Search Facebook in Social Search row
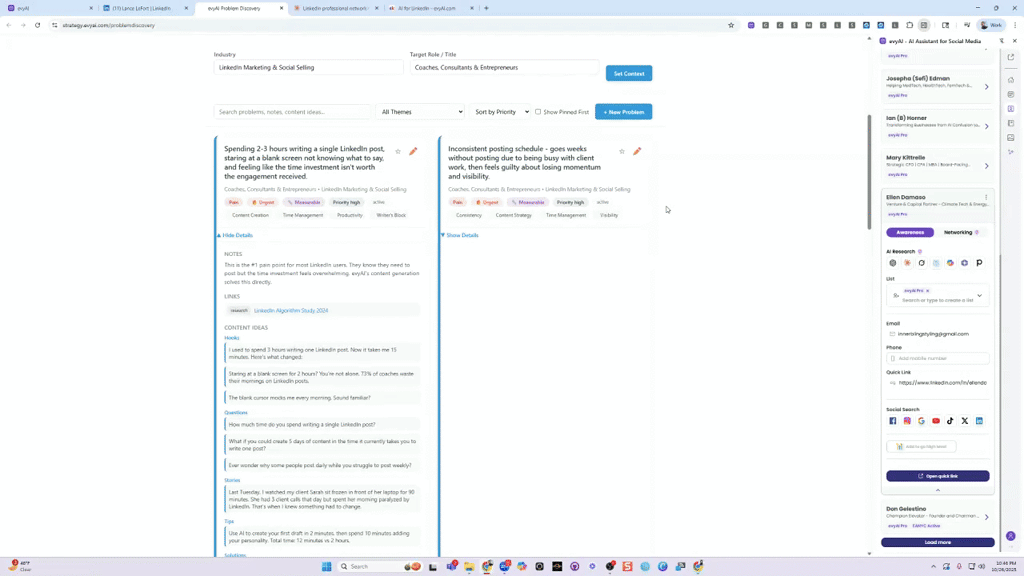 click(893, 421)
